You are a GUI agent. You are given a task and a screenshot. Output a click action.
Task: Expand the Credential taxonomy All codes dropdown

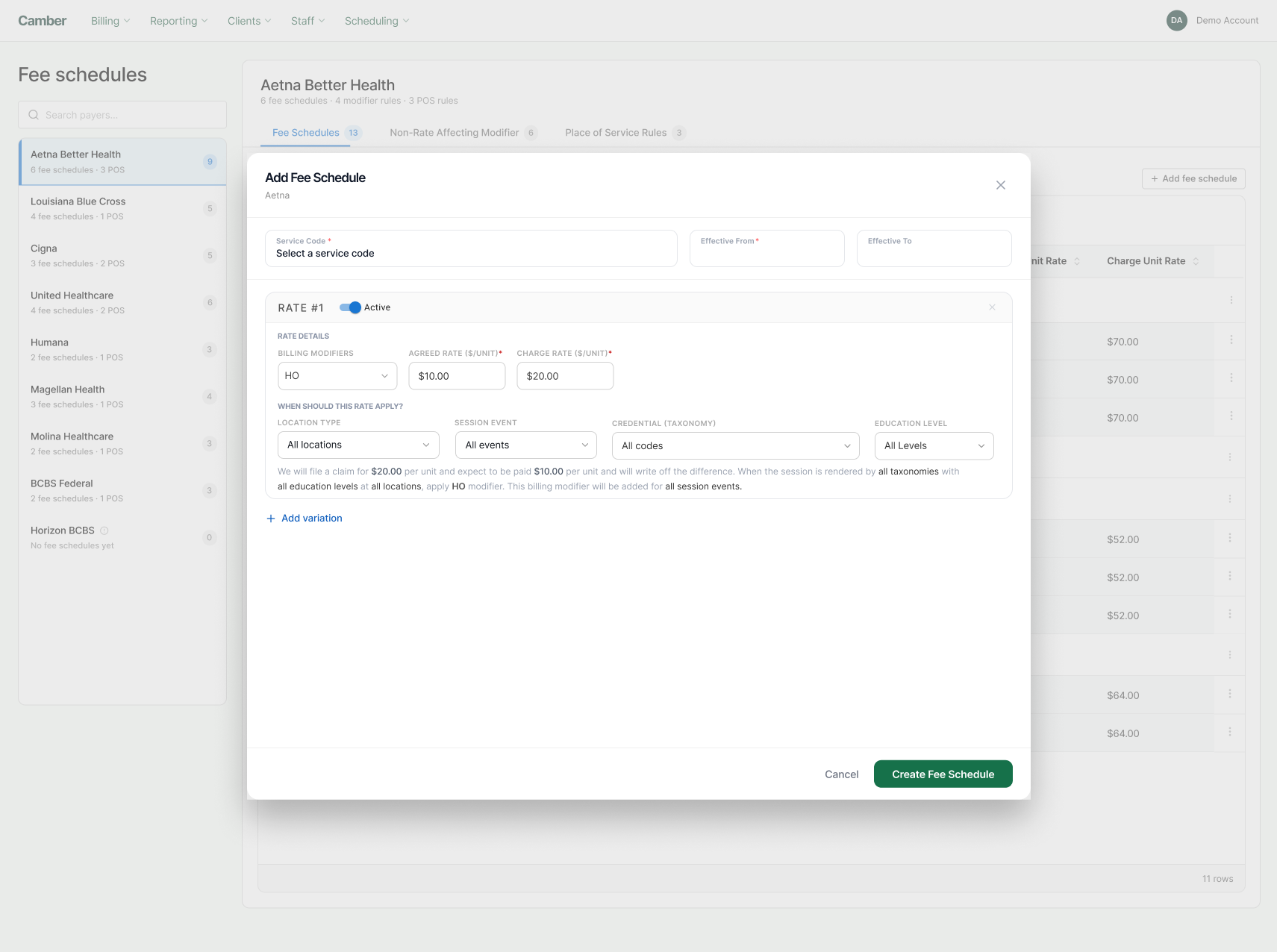[736, 445]
